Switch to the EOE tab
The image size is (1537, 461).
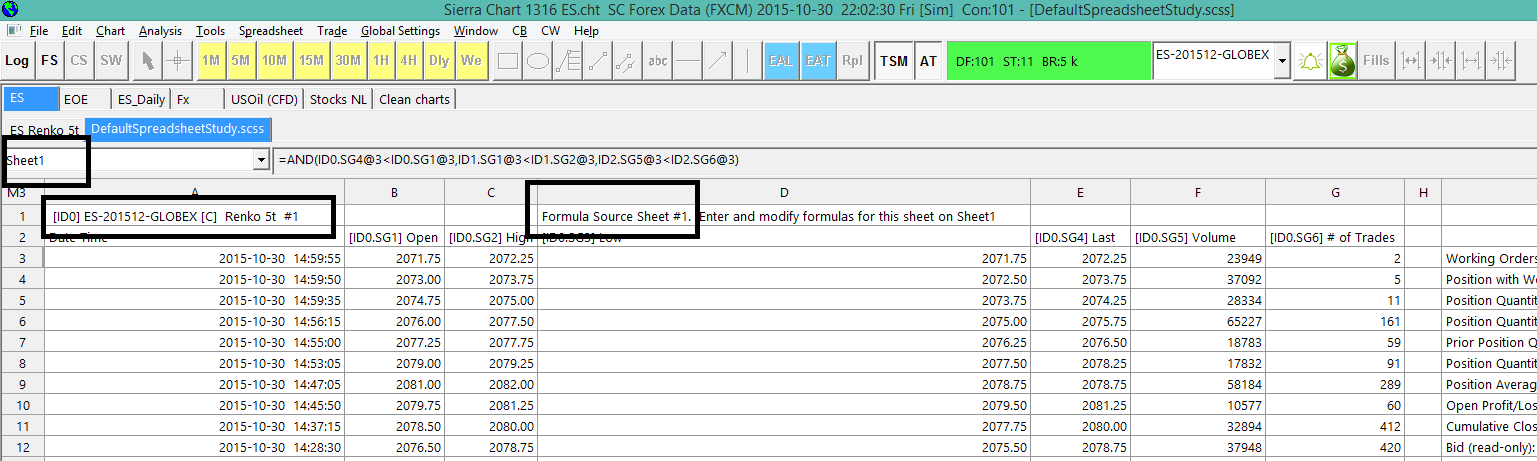(76, 99)
